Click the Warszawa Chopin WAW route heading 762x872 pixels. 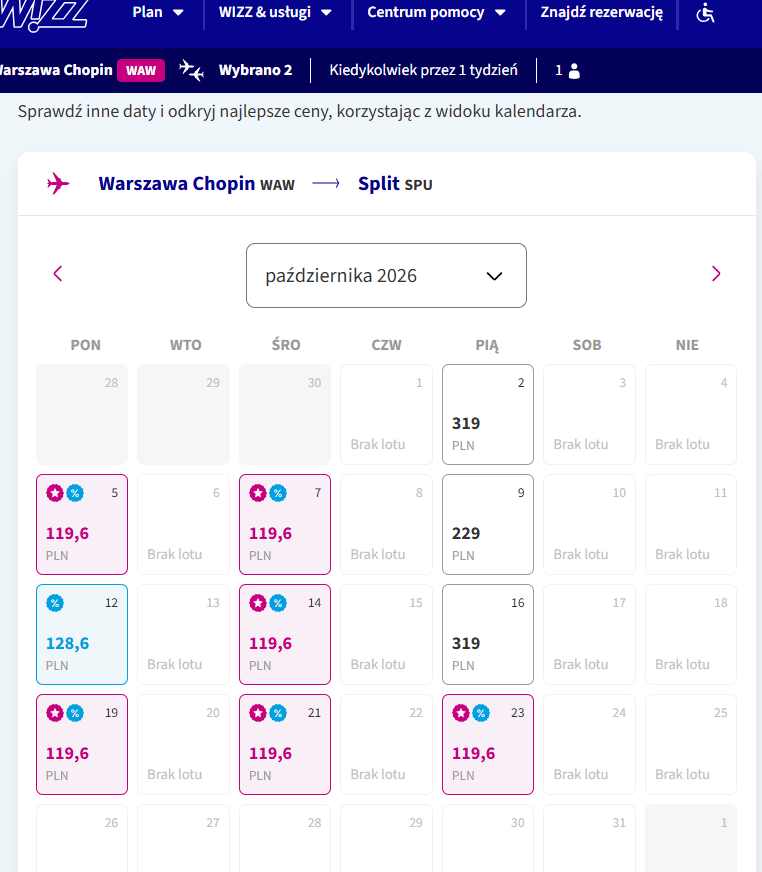pyautogui.click(x=196, y=184)
